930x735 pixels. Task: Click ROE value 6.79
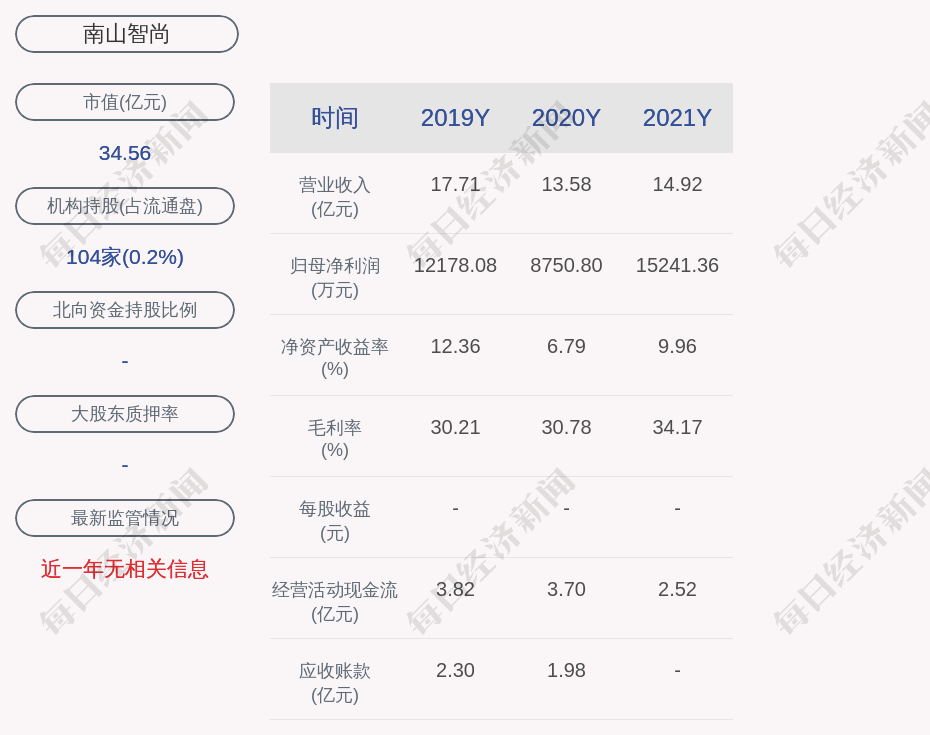tap(566, 346)
